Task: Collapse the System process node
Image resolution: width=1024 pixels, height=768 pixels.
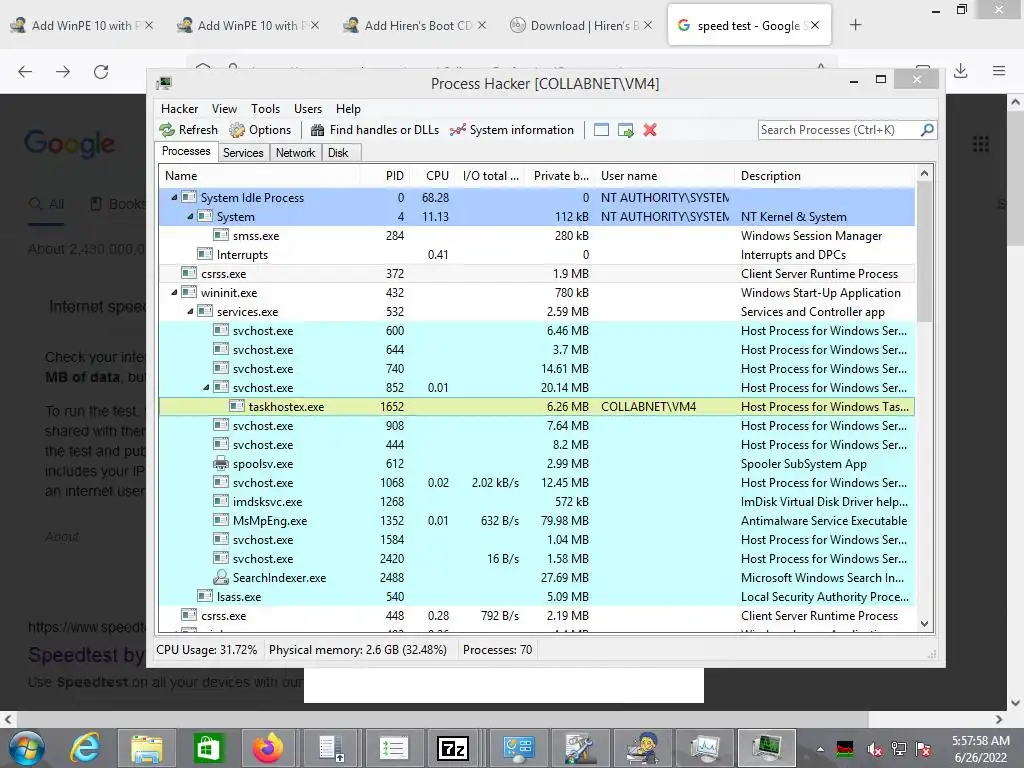Action: pyautogui.click(x=190, y=216)
